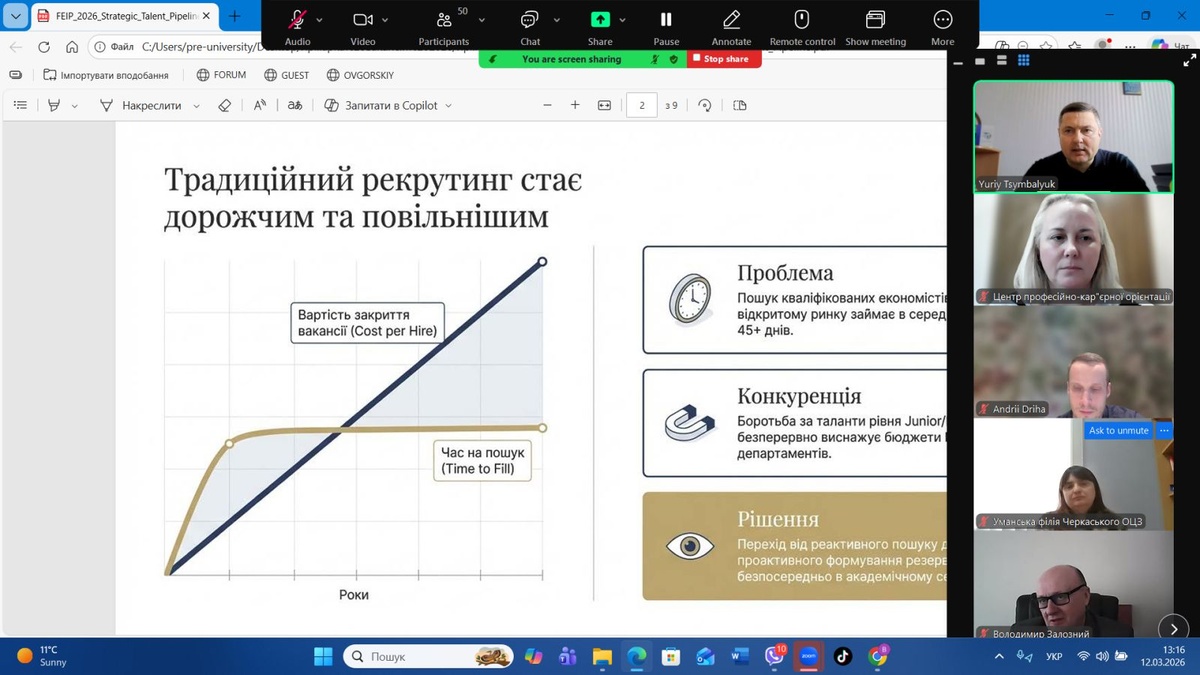1200x675 pixels.
Task: Zoom in PDF with the plus button
Action: [x=575, y=105]
